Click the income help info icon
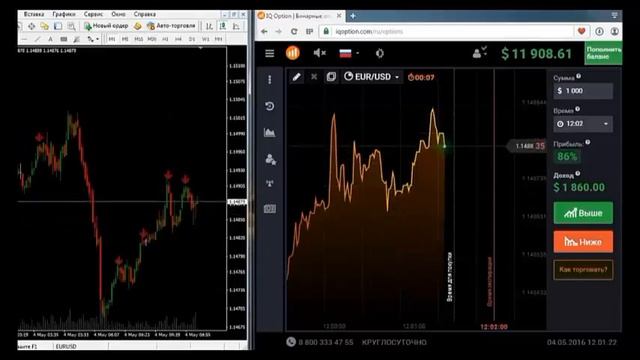This screenshot has width=640, height=360. tap(578, 174)
